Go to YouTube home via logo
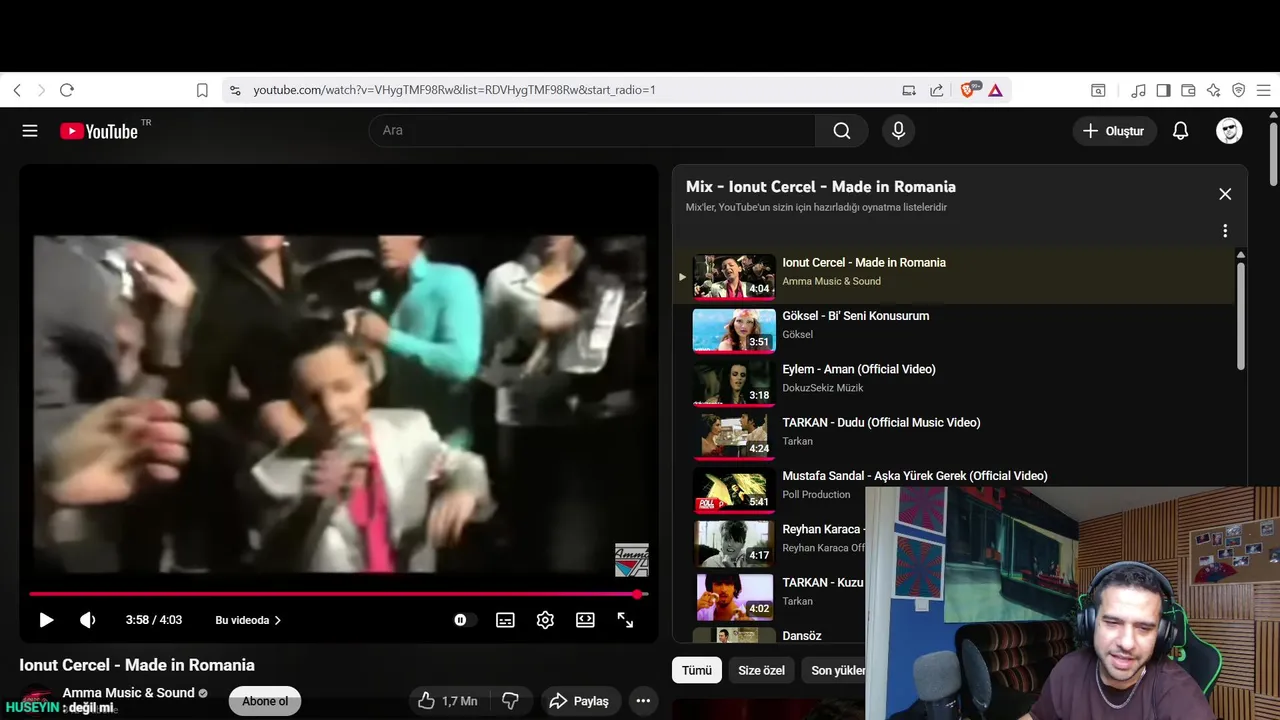This screenshot has height=720, width=1280. point(98,131)
